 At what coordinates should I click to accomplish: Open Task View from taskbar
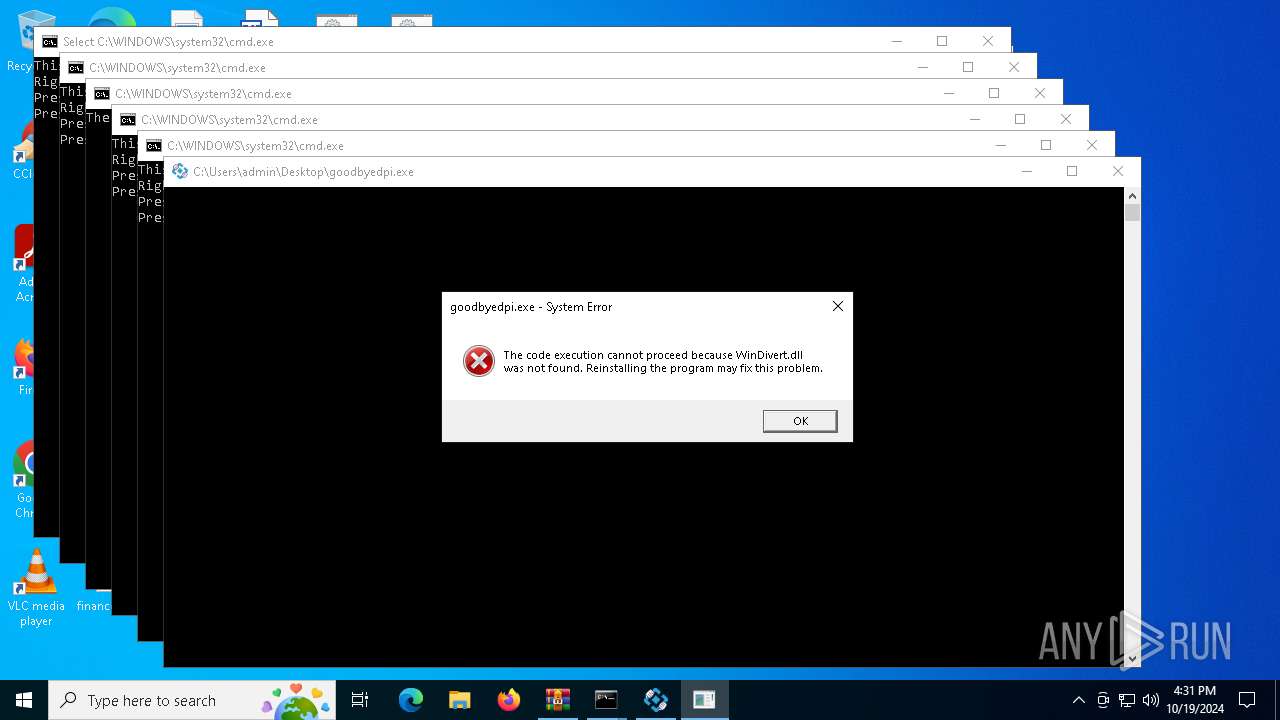[360, 700]
